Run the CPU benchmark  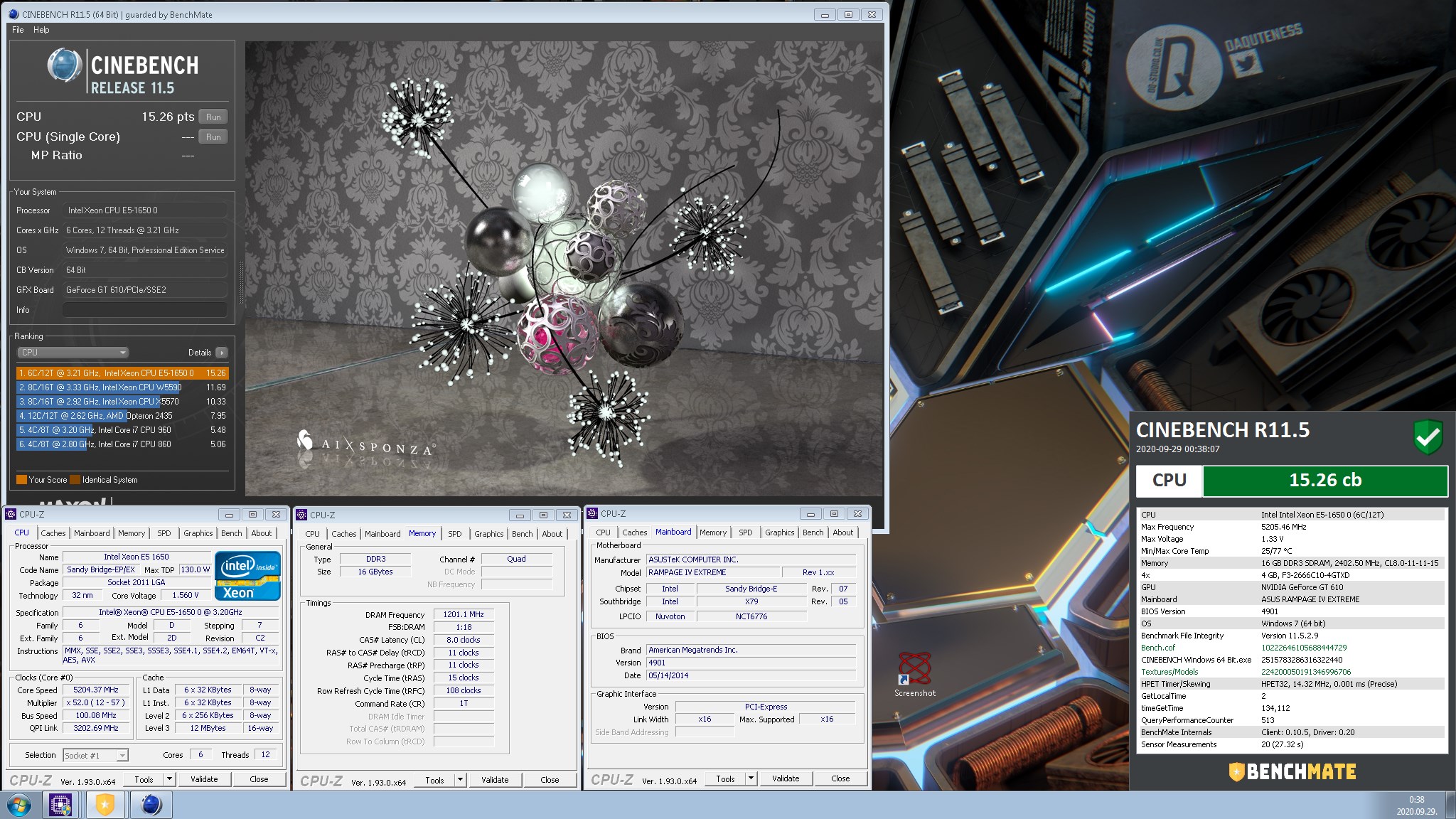[213, 117]
